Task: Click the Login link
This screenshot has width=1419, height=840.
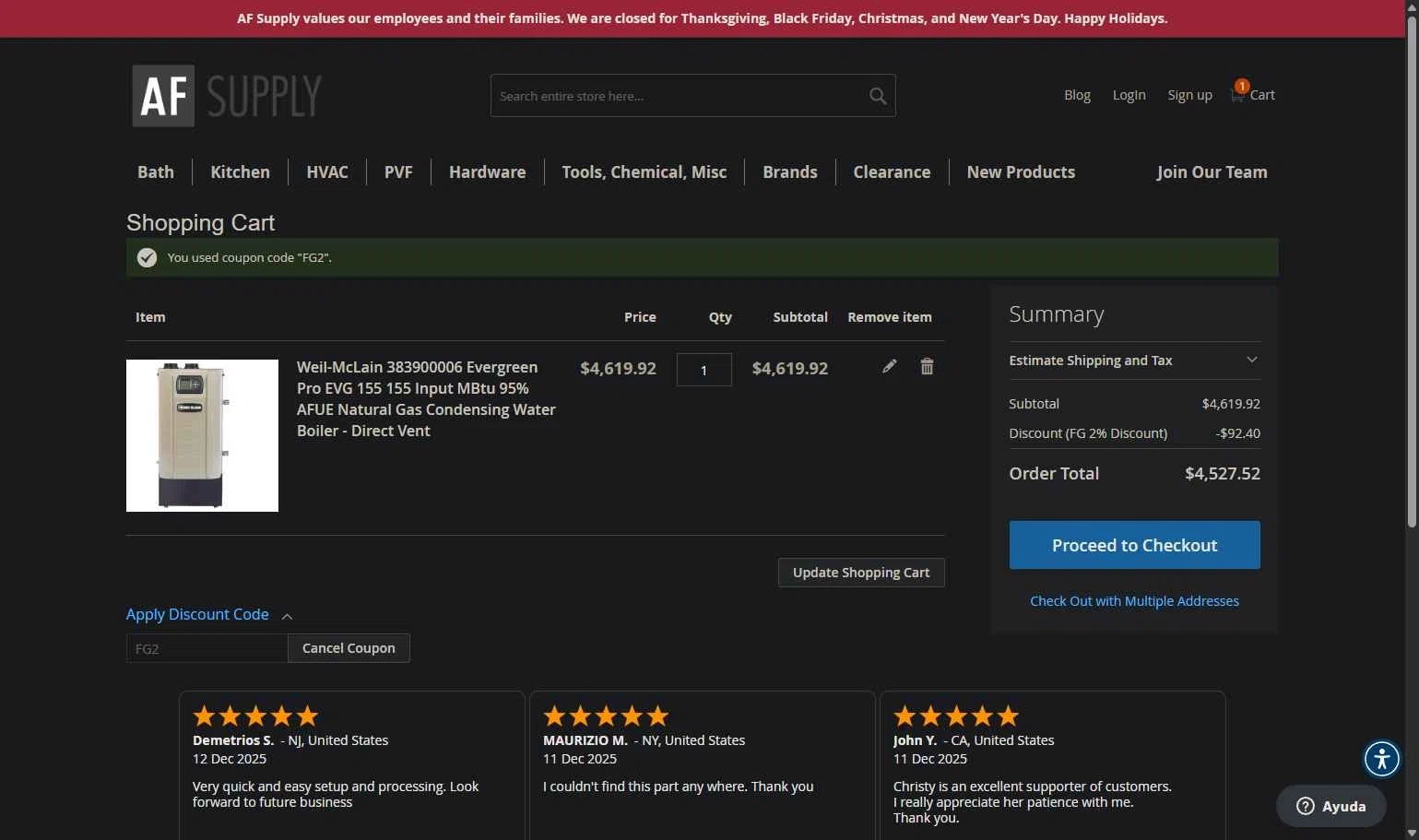Action: (x=1129, y=95)
